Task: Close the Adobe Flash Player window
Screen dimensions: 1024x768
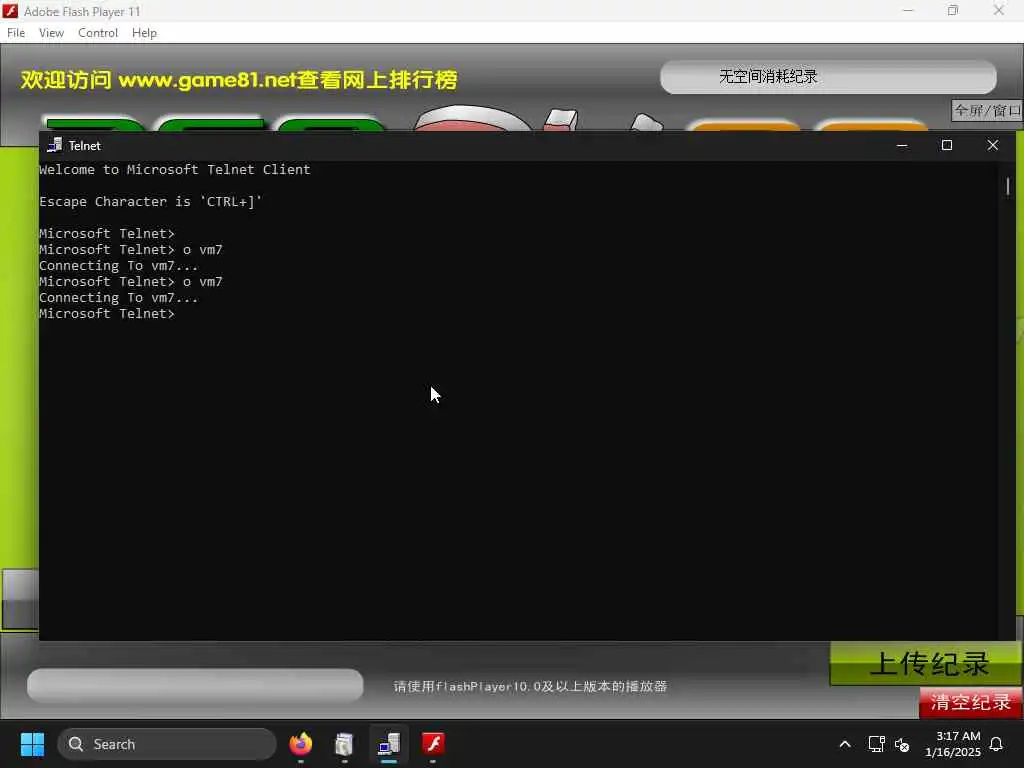Action: click(999, 10)
